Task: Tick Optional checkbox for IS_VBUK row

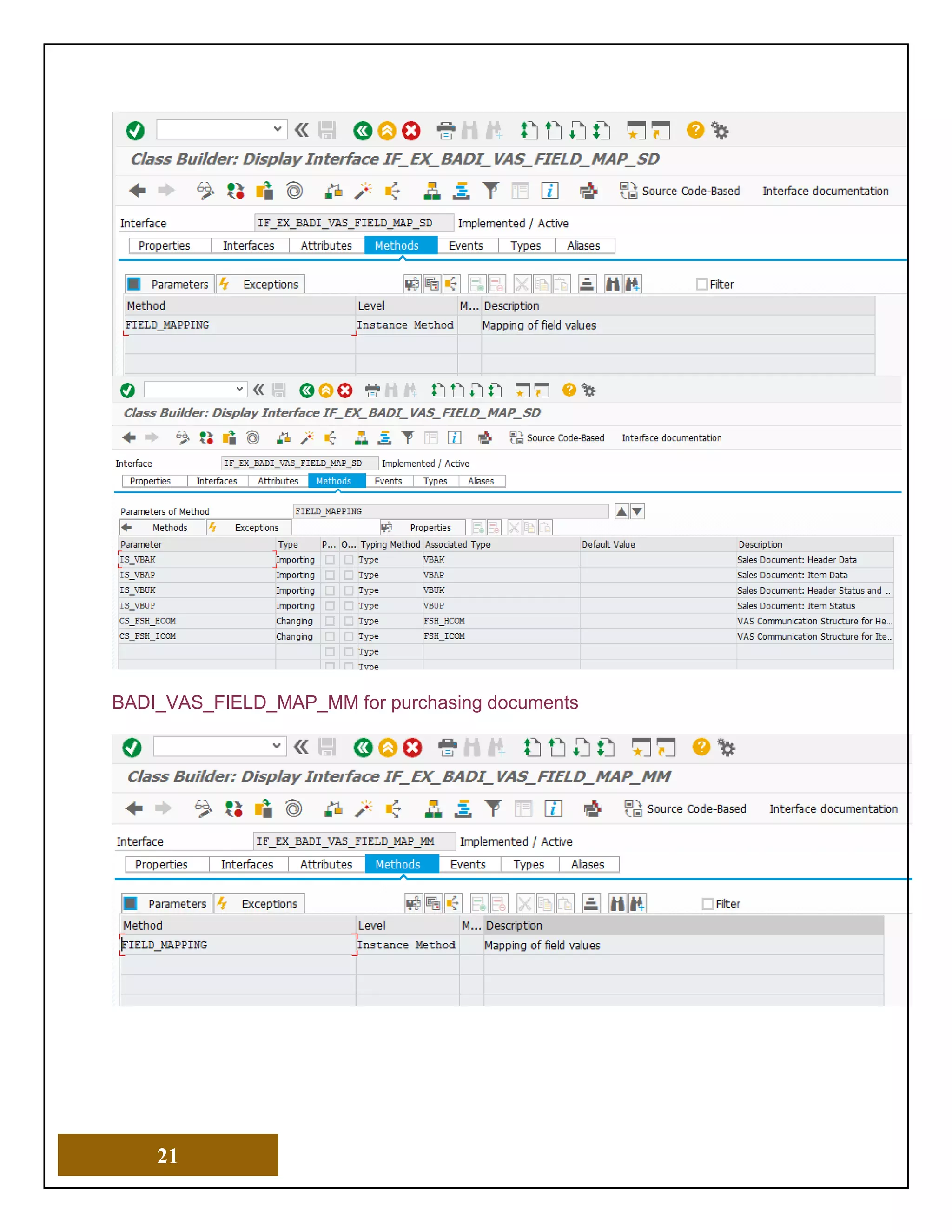Action: [349, 590]
